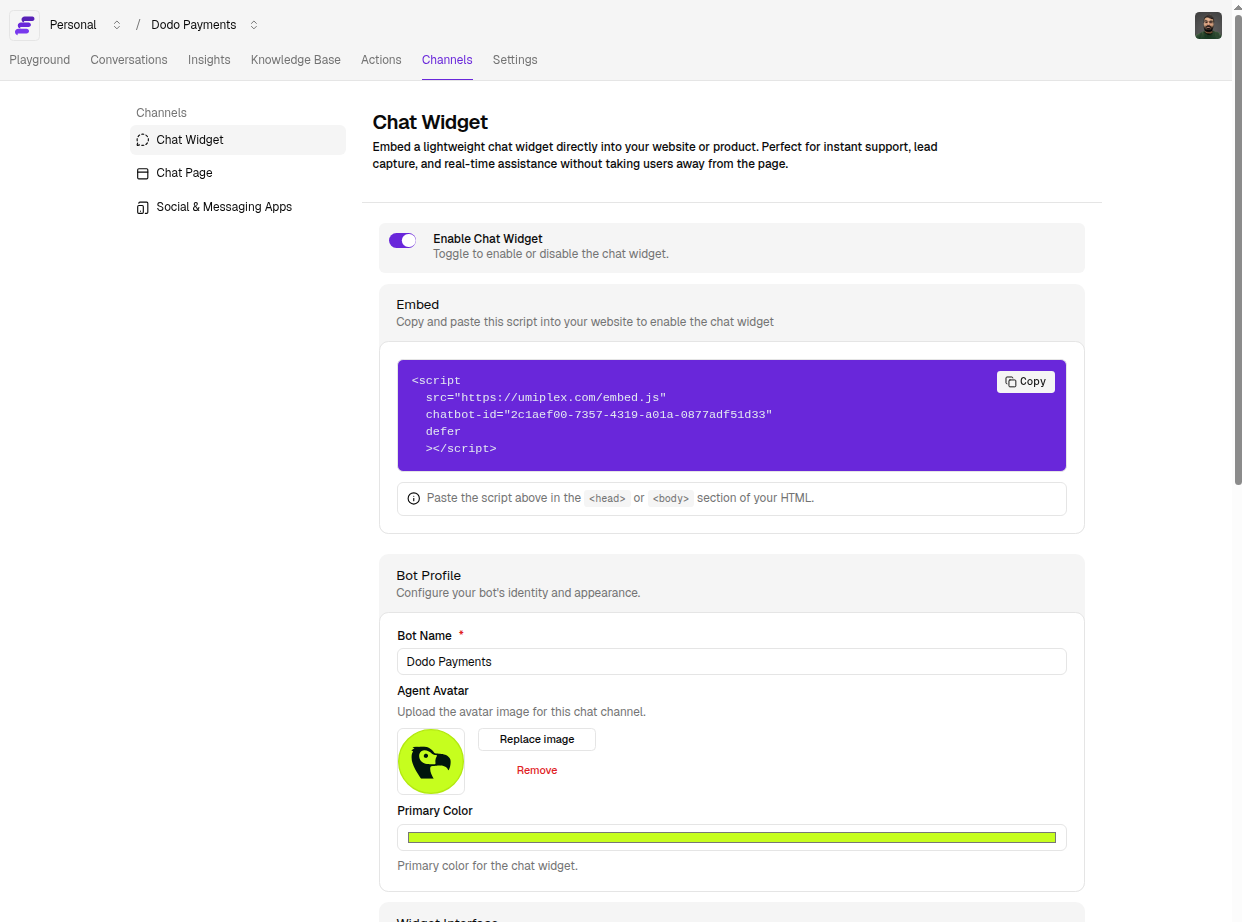1242x922 pixels.
Task: Click the Chat Page sidebar icon
Action: [x=143, y=173]
